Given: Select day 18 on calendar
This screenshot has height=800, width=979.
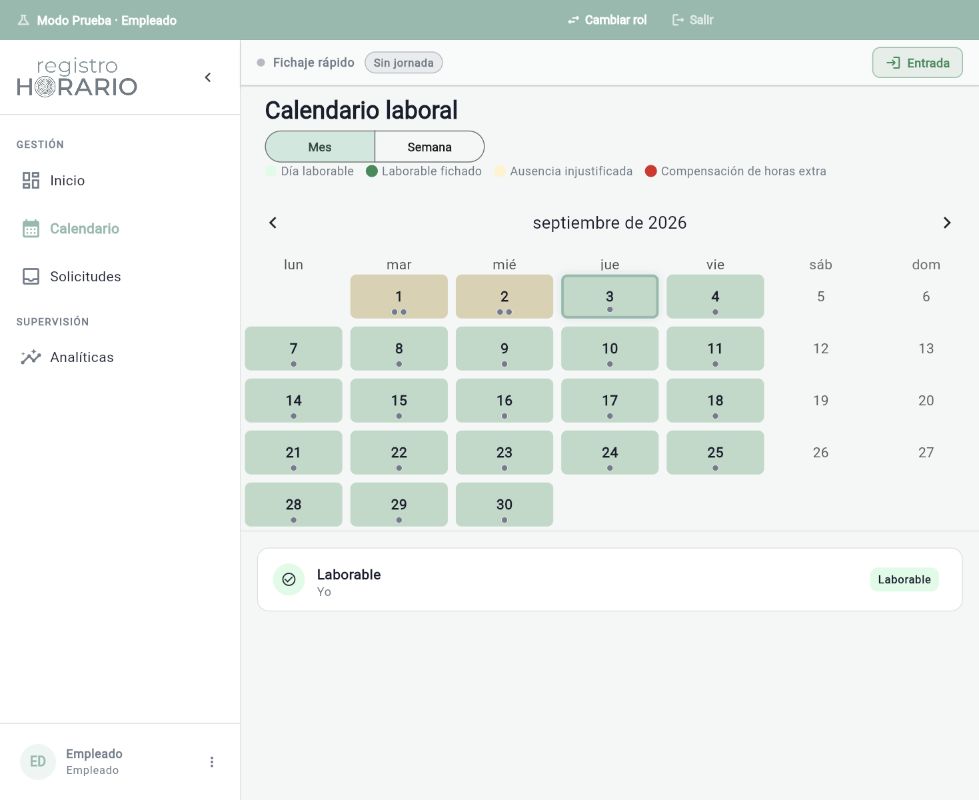Looking at the screenshot, I should coord(716,400).
